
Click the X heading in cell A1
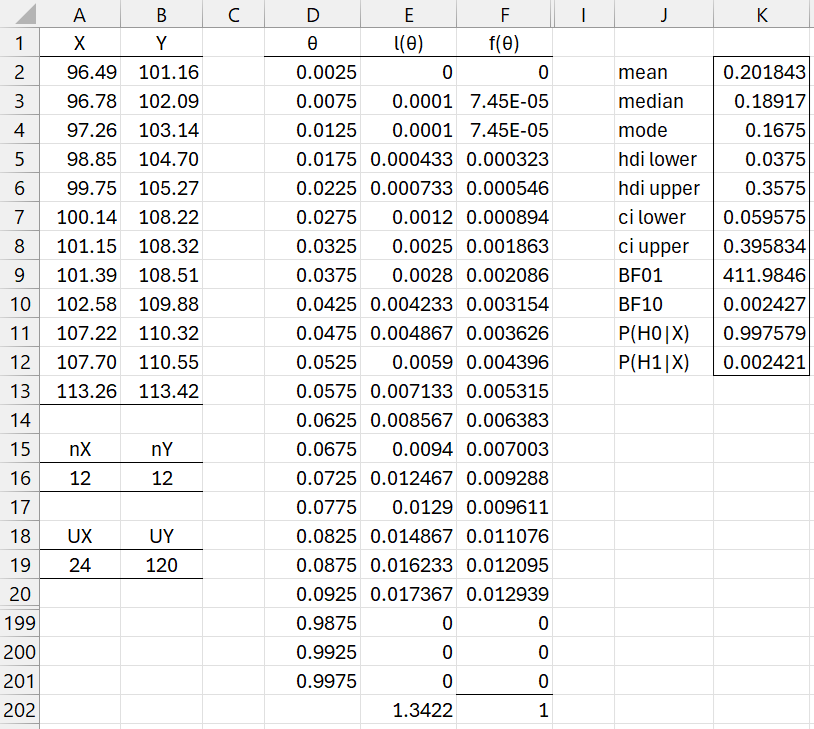click(x=80, y=44)
